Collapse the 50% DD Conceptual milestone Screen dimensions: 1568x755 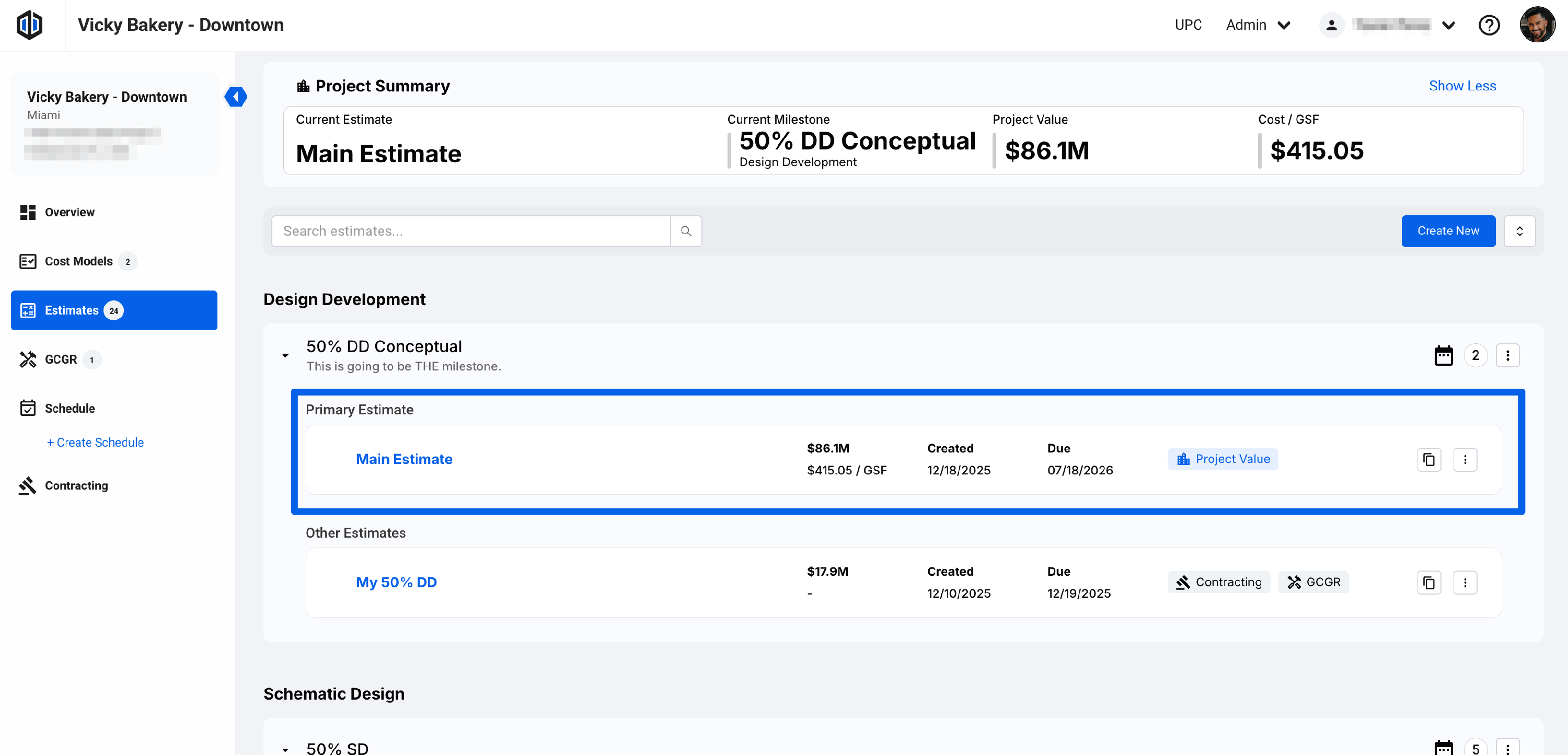(x=285, y=355)
